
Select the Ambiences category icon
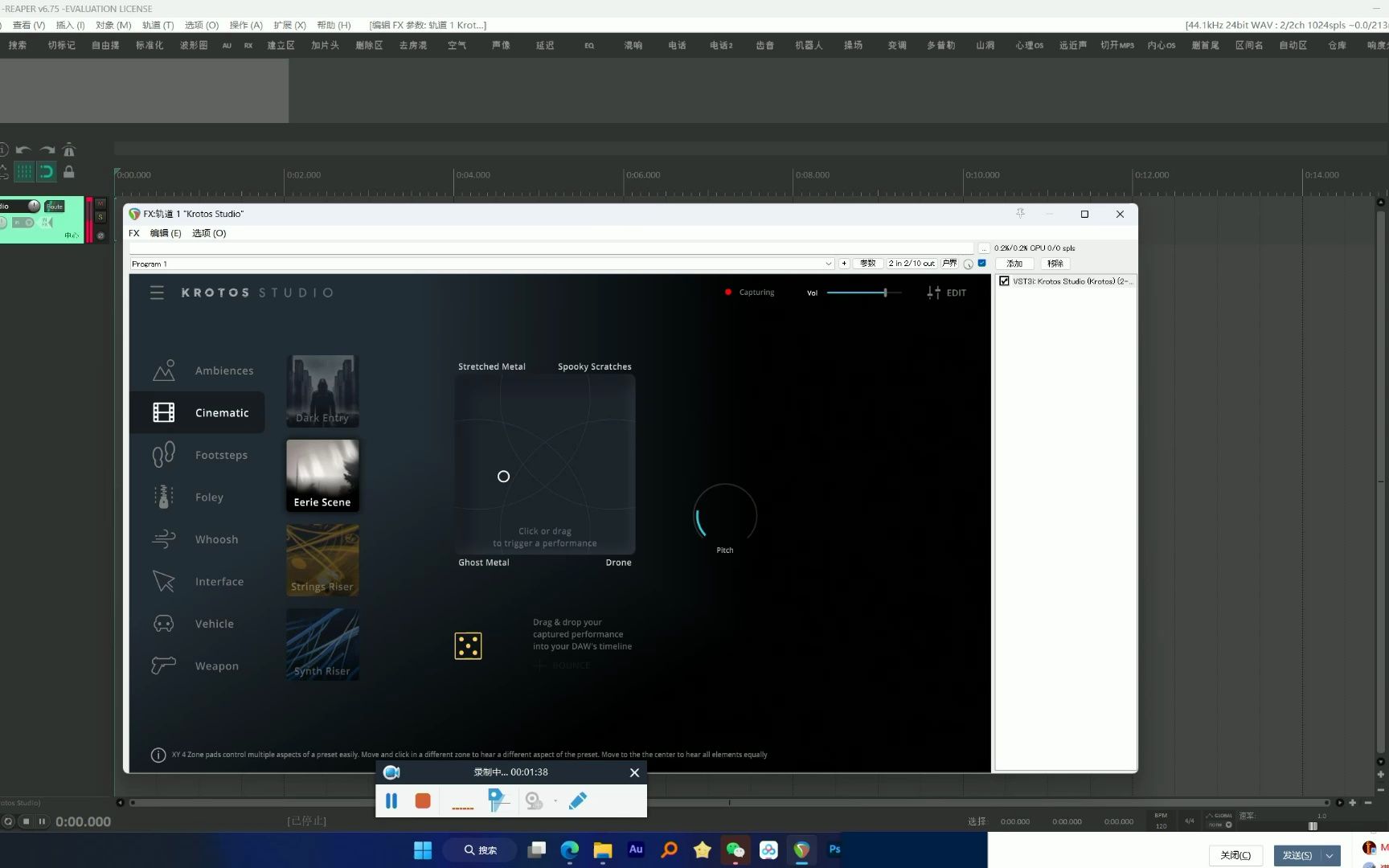tap(164, 370)
